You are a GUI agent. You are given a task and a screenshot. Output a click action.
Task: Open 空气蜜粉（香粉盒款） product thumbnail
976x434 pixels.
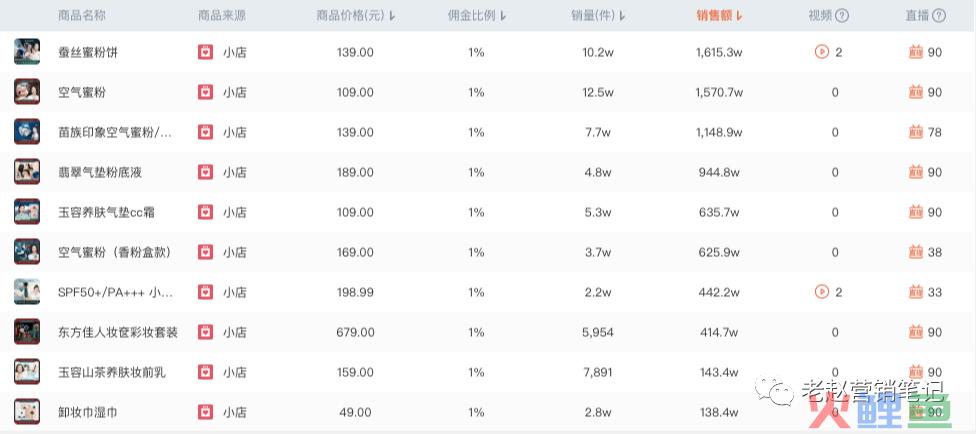coord(27,252)
